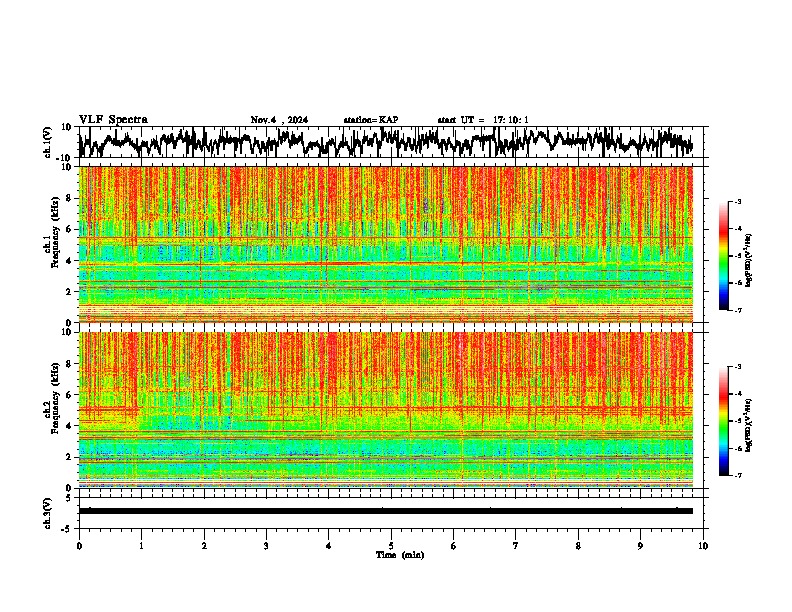The height and width of the screenshot is (612, 792).
Task: Click time axis tick label "9"
Action: pyautogui.click(x=640, y=546)
